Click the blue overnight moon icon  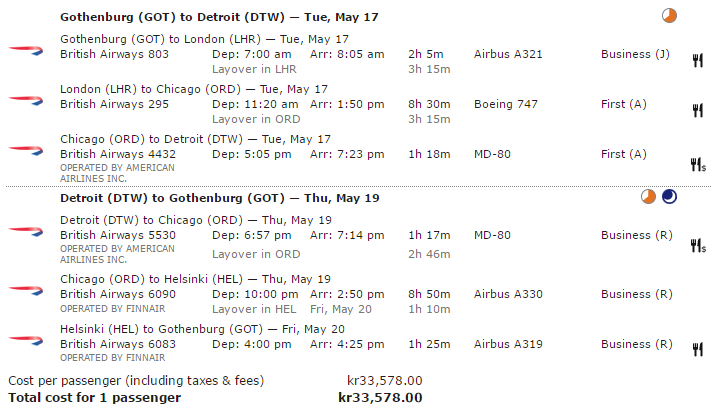pos(670,197)
